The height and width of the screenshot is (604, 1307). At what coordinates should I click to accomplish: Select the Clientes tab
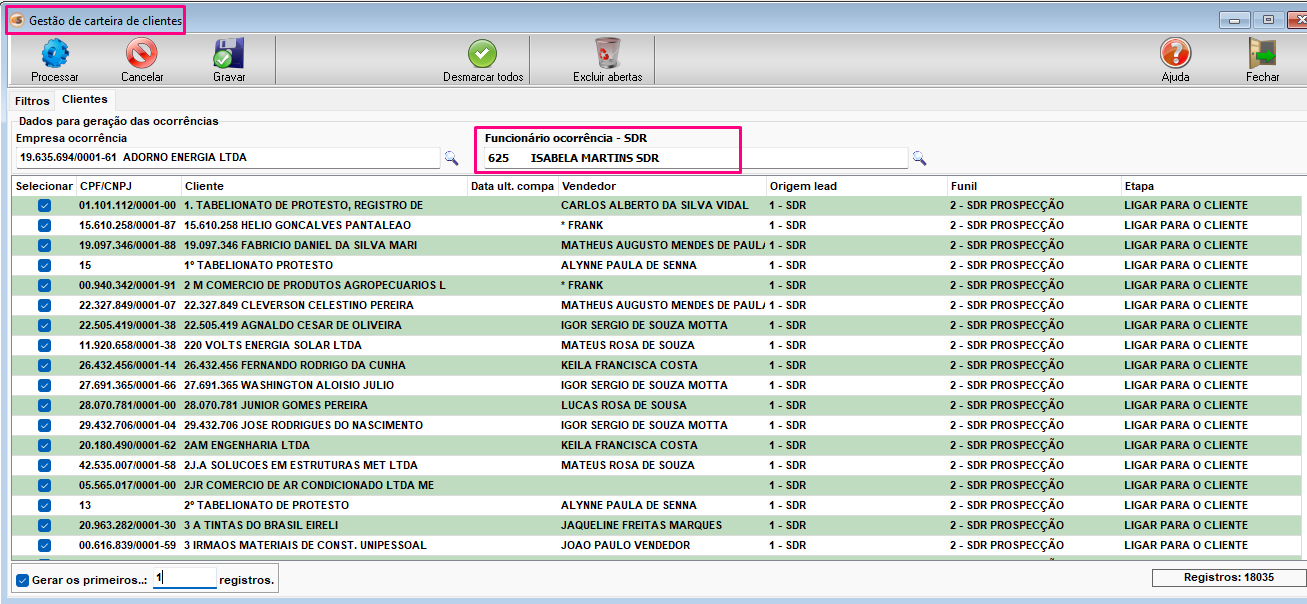pyautogui.click(x=85, y=100)
